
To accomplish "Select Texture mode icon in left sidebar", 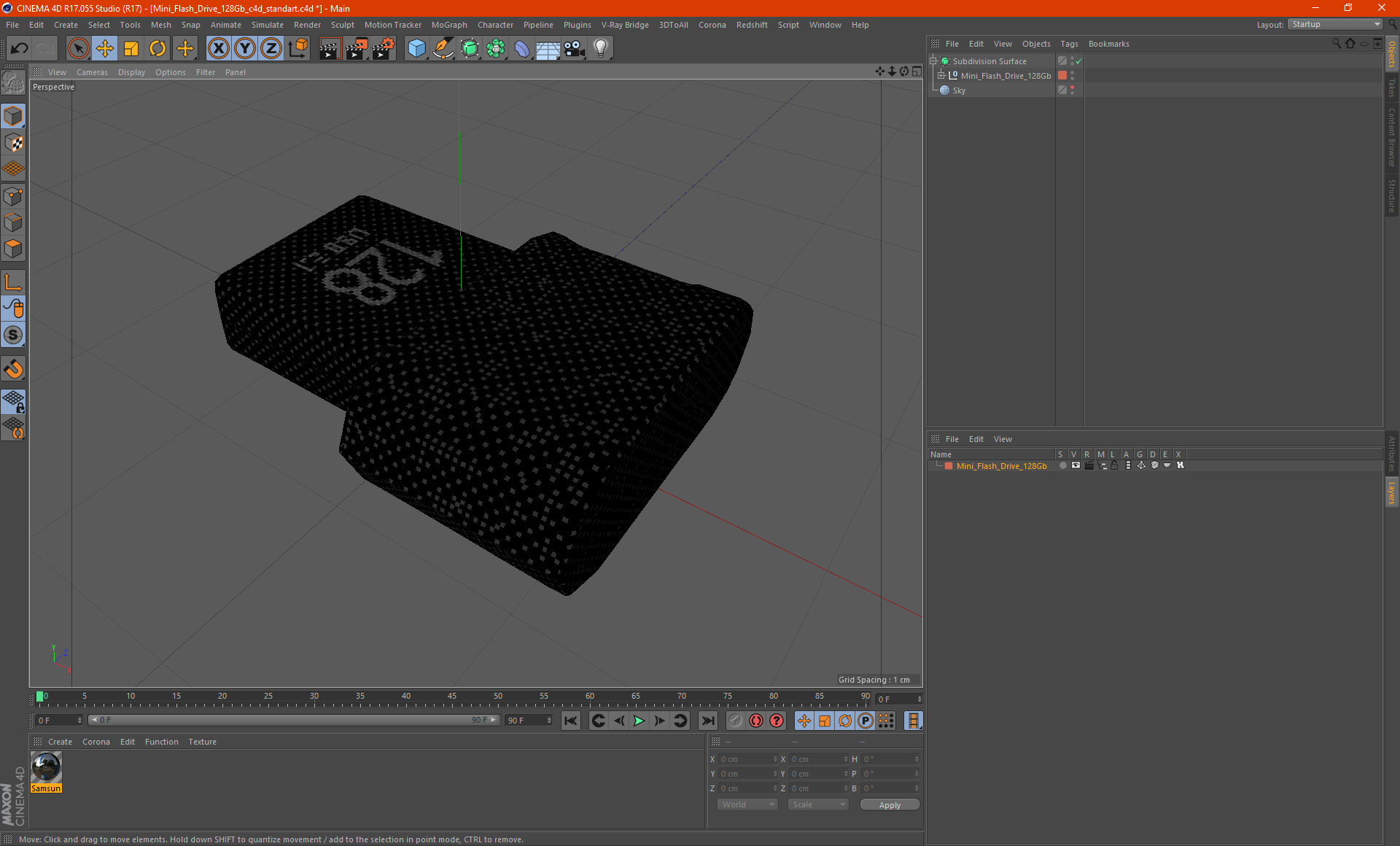I will click(x=13, y=143).
